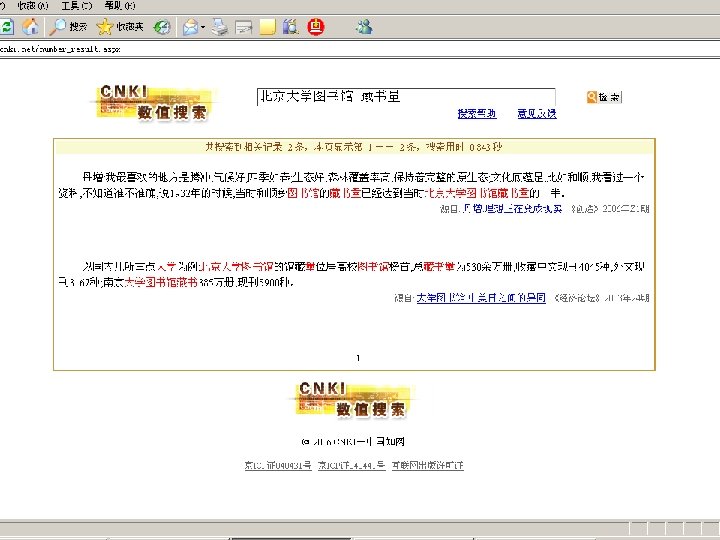This screenshot has height=540, width=720.
Task: Open the Help (帮助) menu
Action: tap(119, 6)
